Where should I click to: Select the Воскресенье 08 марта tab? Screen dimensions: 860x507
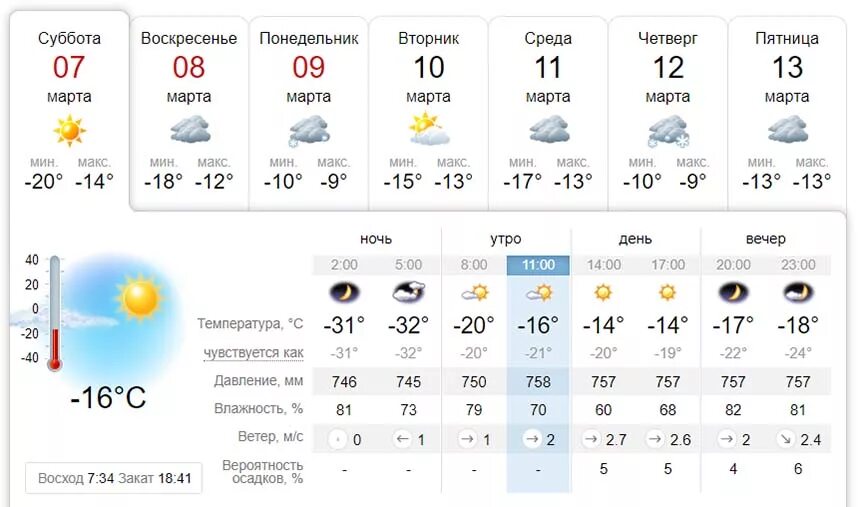pyautogui.click(x=189, y=112)
